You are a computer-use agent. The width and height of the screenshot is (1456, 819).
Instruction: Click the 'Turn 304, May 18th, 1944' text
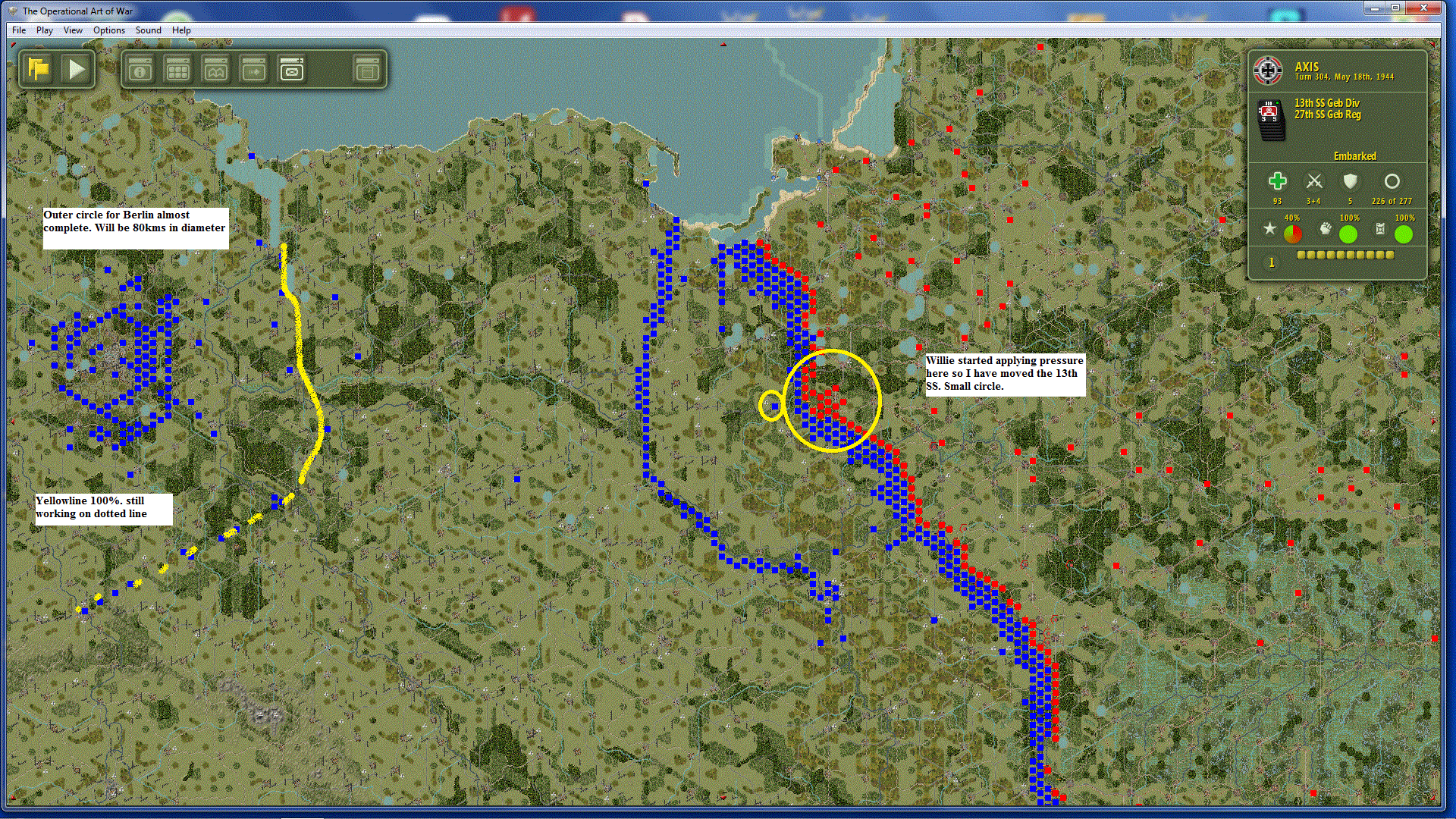pyautogui.click(x=1345, y=77)
